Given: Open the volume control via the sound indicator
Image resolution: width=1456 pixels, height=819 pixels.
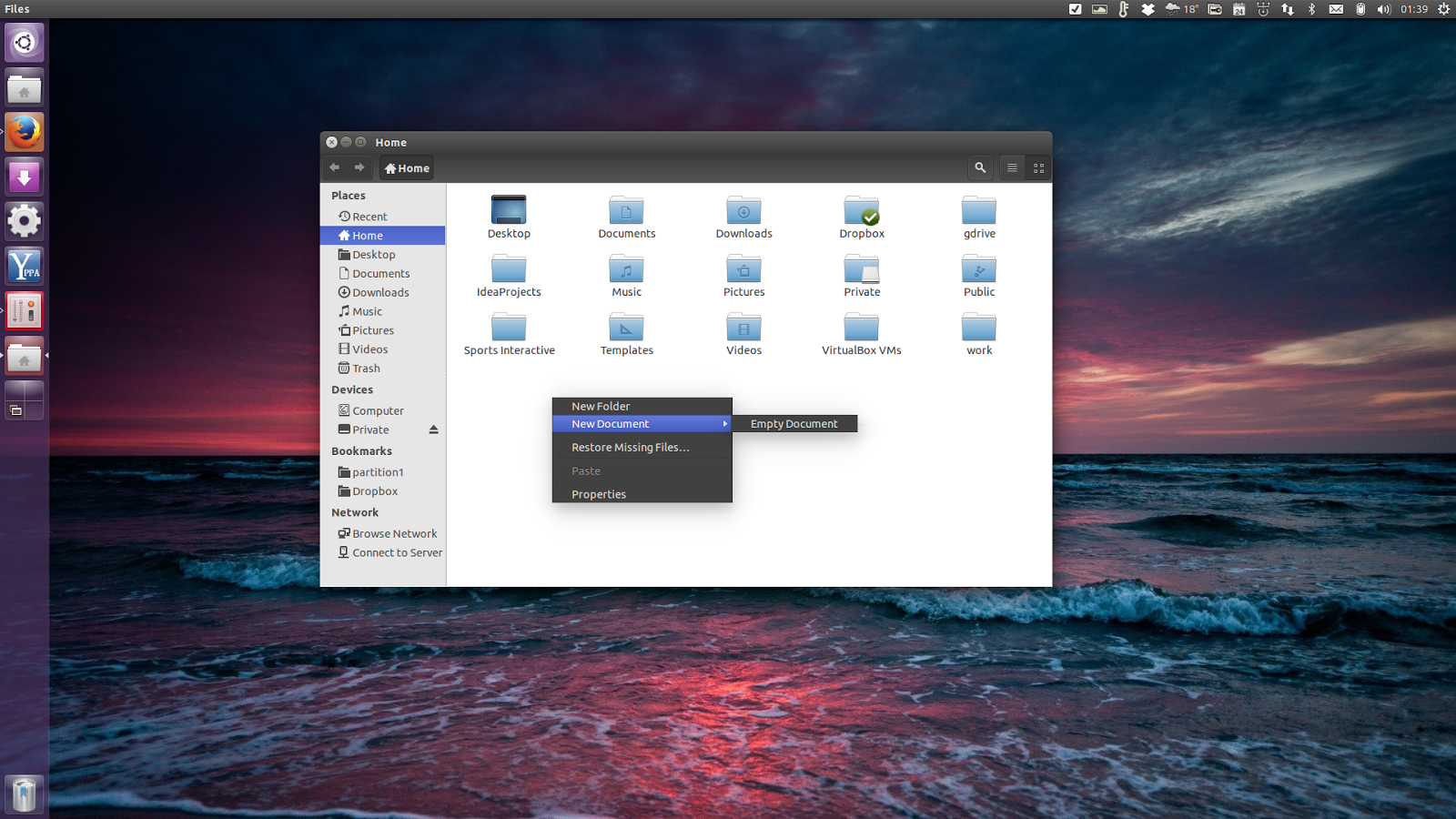Looking at the screenshot, I should 1383,9.
